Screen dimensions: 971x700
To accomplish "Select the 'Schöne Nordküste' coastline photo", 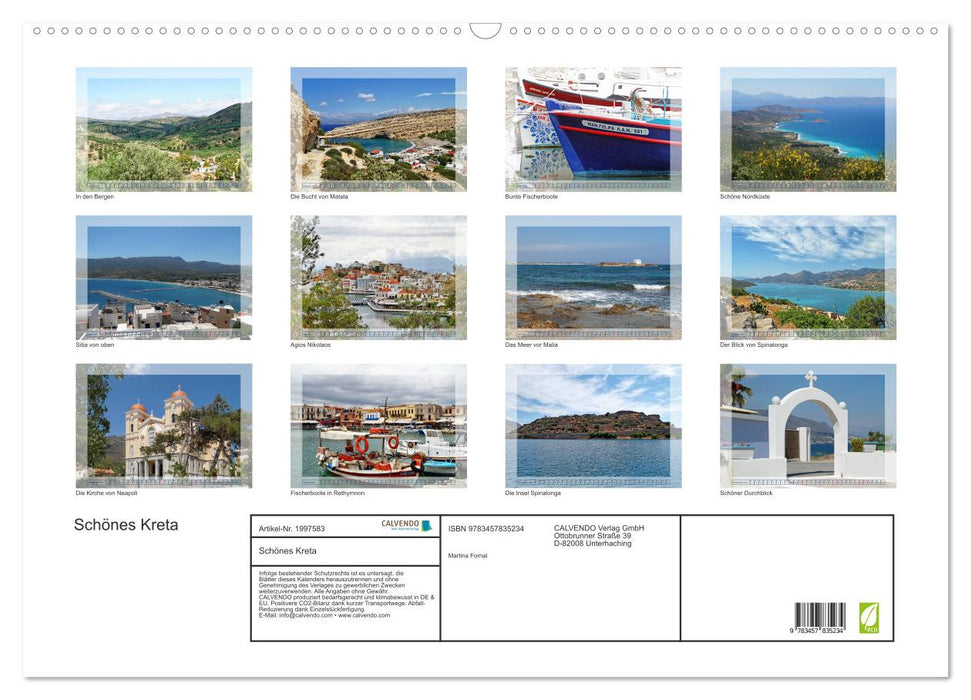I will pyautogui.click(x=808, y=129).
